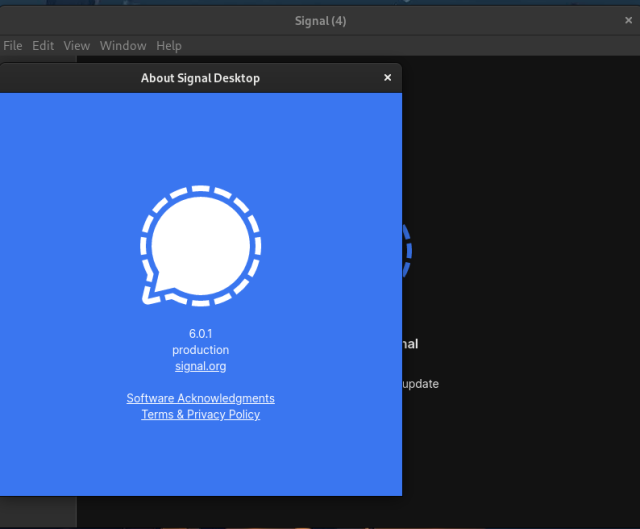Open Software Acknowledgments link
640x529 pixels.
[x=200, y=398]
